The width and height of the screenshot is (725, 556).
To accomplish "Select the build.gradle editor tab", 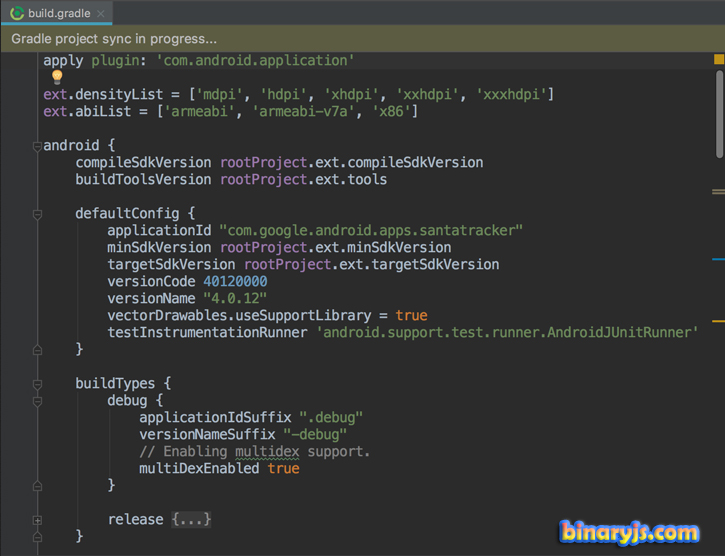I will click(56, 13).
